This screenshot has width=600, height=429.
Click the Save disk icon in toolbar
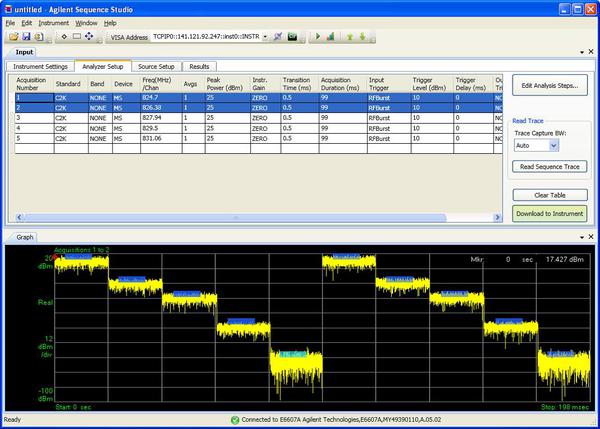26,37
